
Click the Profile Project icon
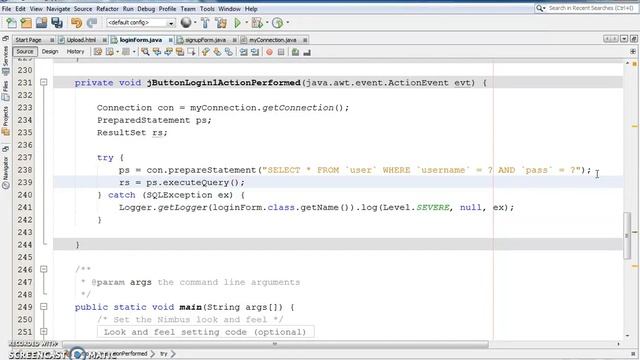(278, 23)
